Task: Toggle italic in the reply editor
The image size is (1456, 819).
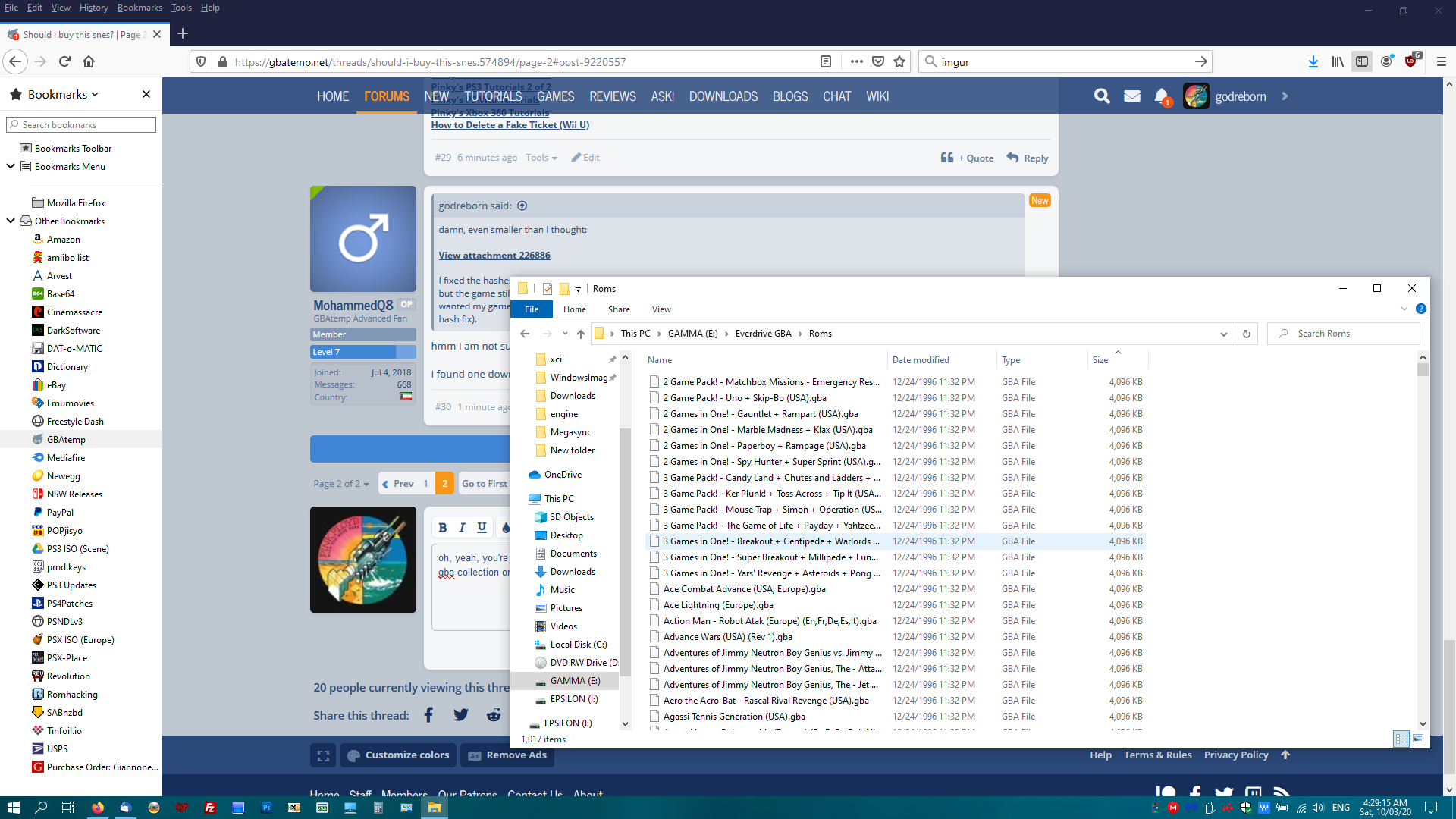Action: pos(462,528)
